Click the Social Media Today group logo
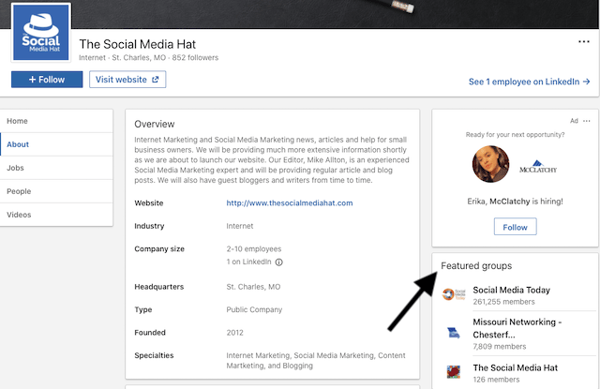600x389 pixels. click(453, 294)
